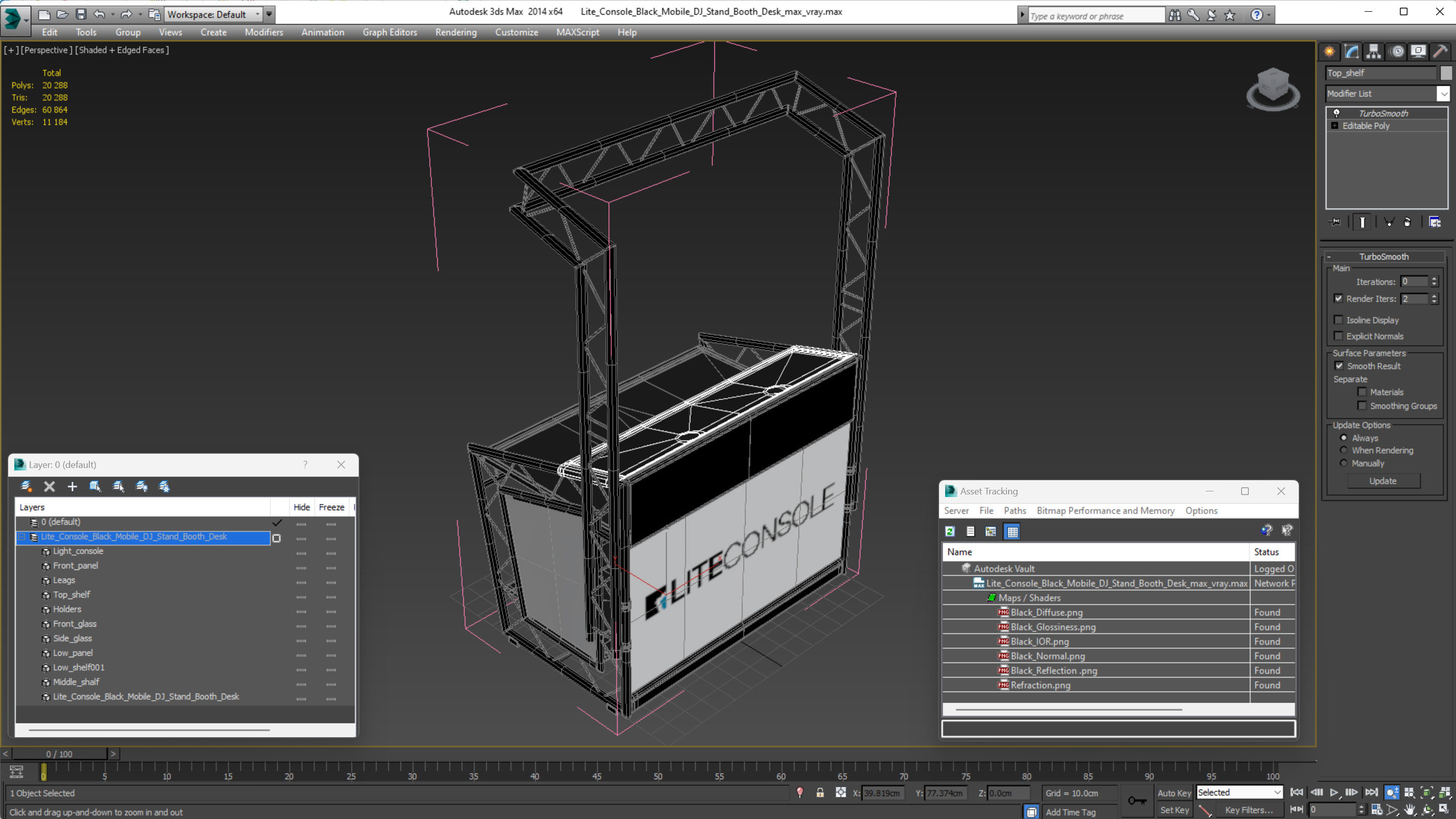Open the Graph Editors menu
The height and width of the screenshot is (819, 1456).
click(389, 32)
